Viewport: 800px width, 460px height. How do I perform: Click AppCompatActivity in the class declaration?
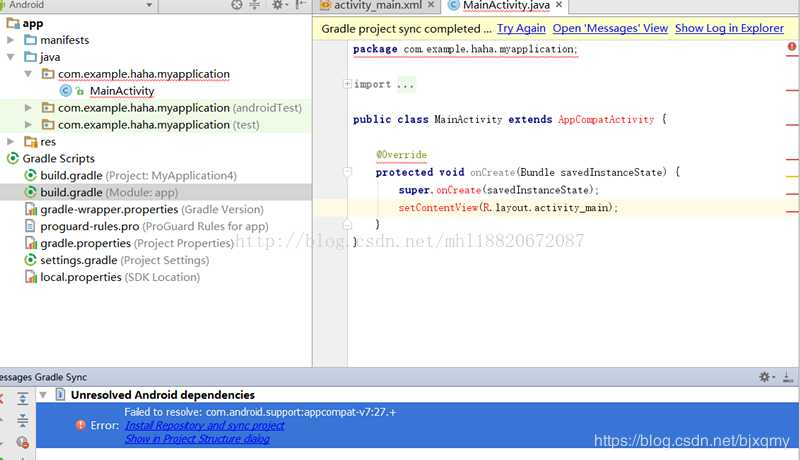606,119
